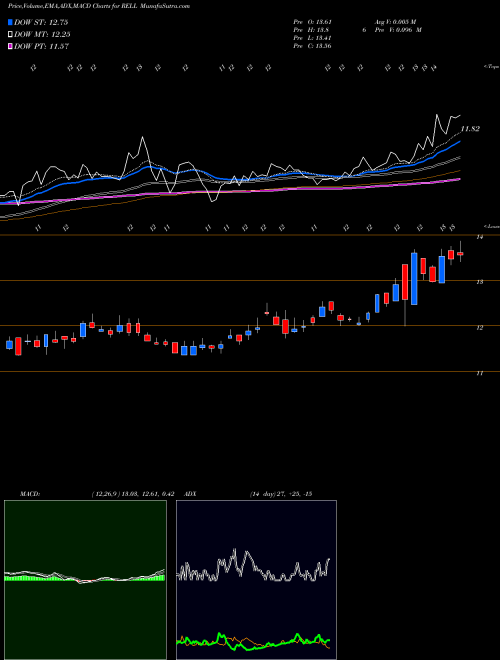Open the dark blue ADX indicator chart panel

coord(256,580)
